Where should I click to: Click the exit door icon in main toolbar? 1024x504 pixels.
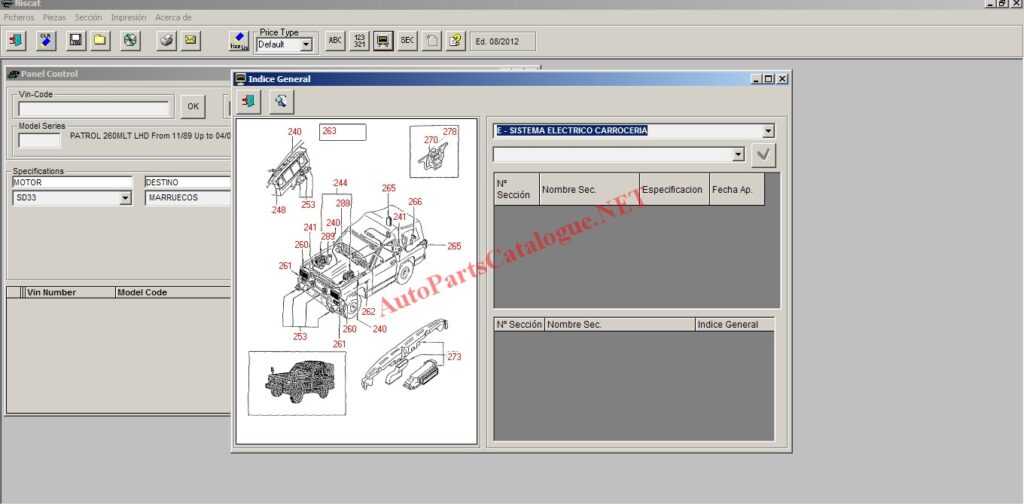click(15, 40)
